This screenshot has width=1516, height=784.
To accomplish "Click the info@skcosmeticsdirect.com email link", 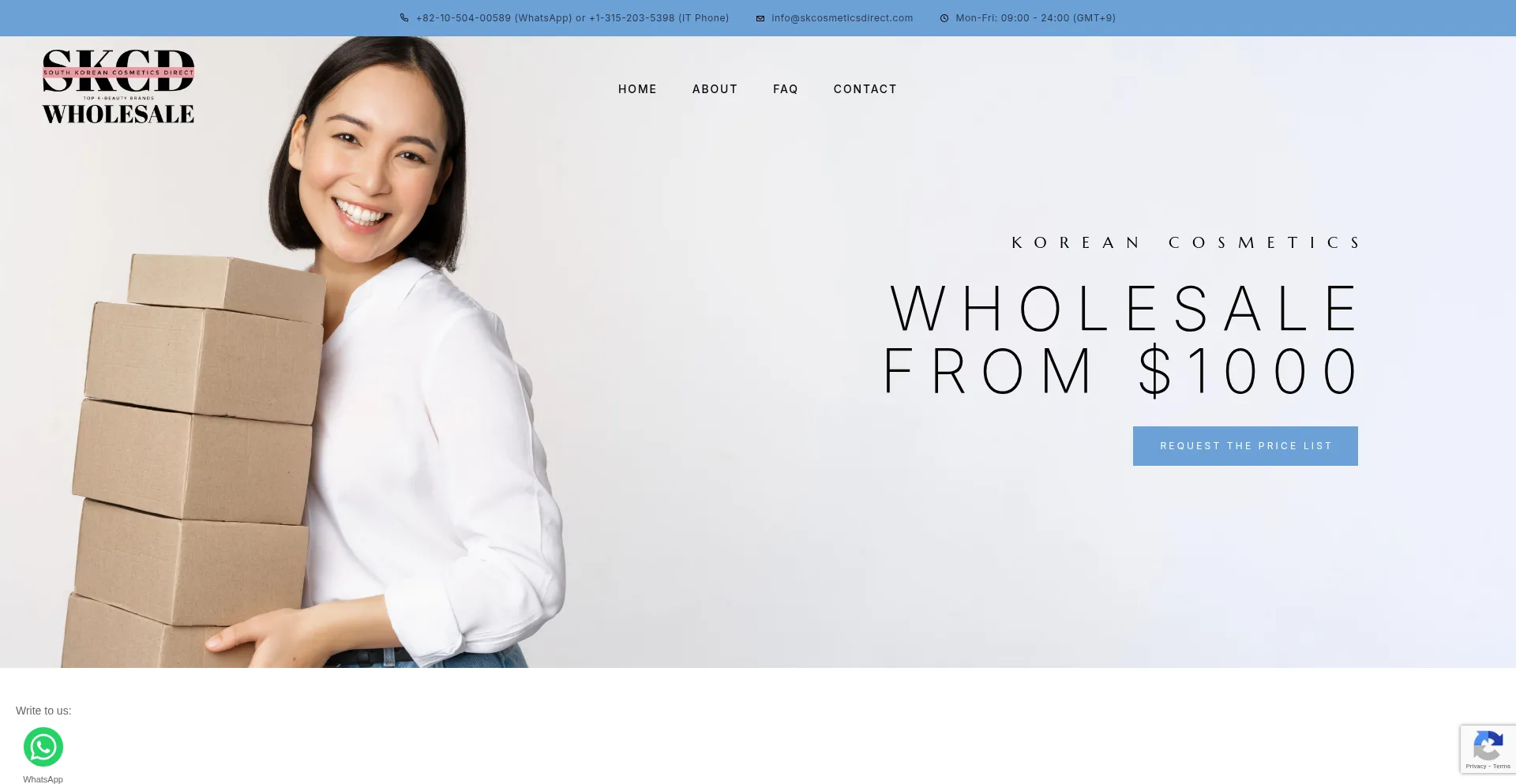I will point(842,18).
